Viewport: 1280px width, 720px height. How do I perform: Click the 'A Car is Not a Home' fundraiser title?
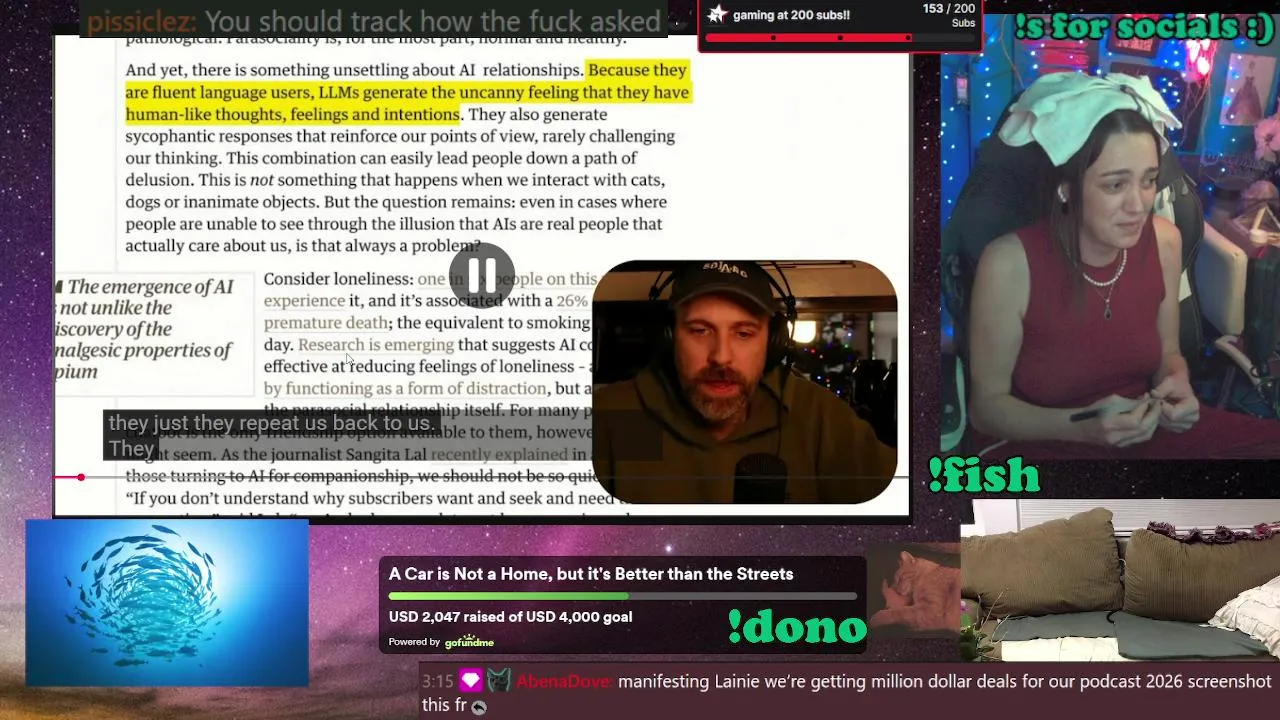point(591,574)
